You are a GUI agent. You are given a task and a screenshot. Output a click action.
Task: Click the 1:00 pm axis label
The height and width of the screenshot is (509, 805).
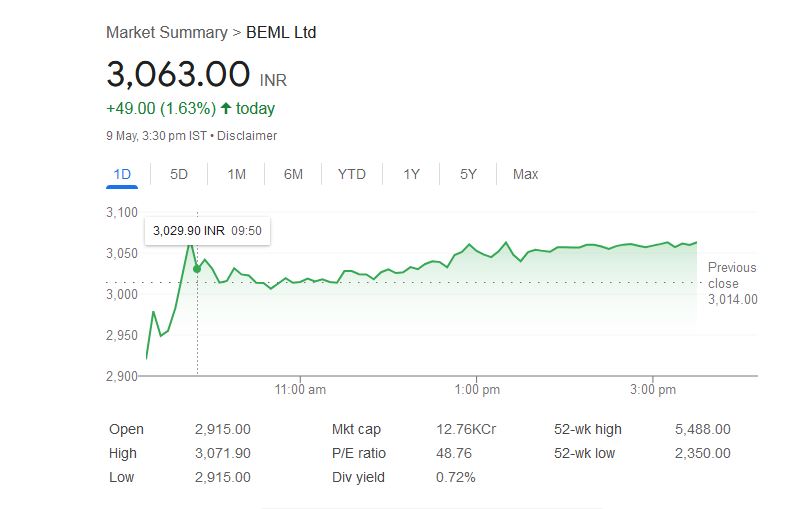477,389
